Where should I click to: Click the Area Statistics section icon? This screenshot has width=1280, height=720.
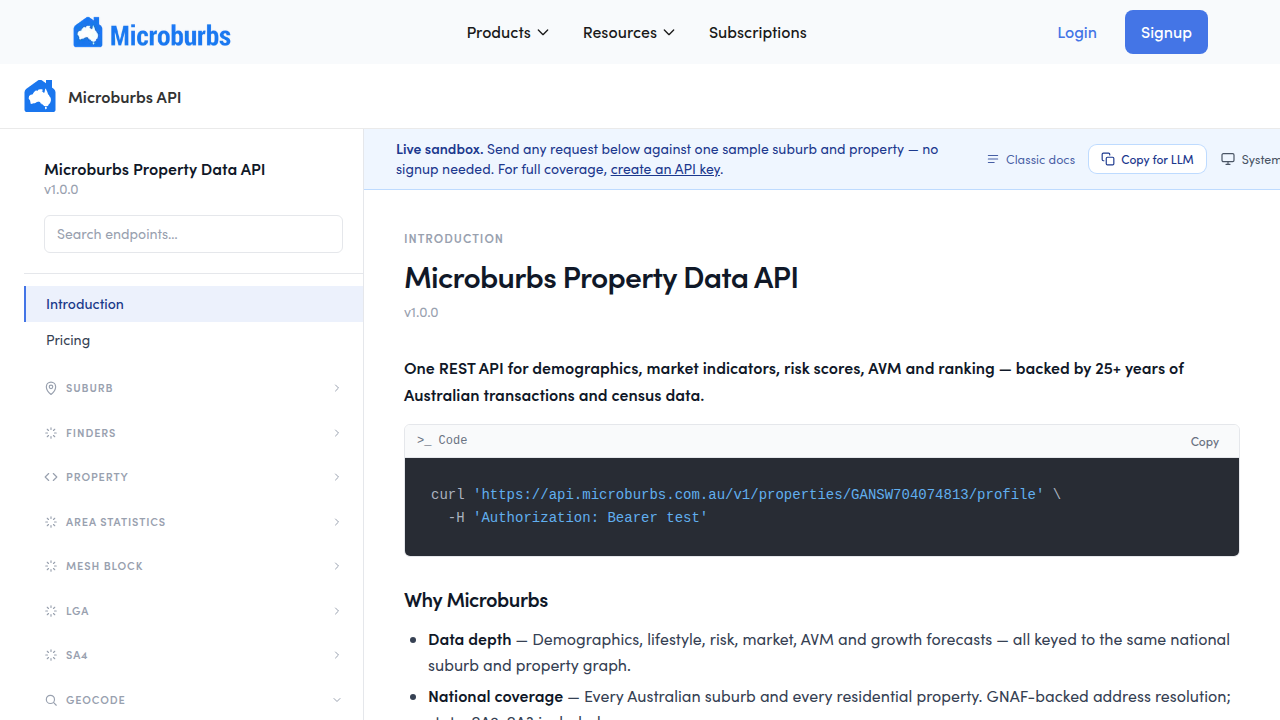coord(51,522)
